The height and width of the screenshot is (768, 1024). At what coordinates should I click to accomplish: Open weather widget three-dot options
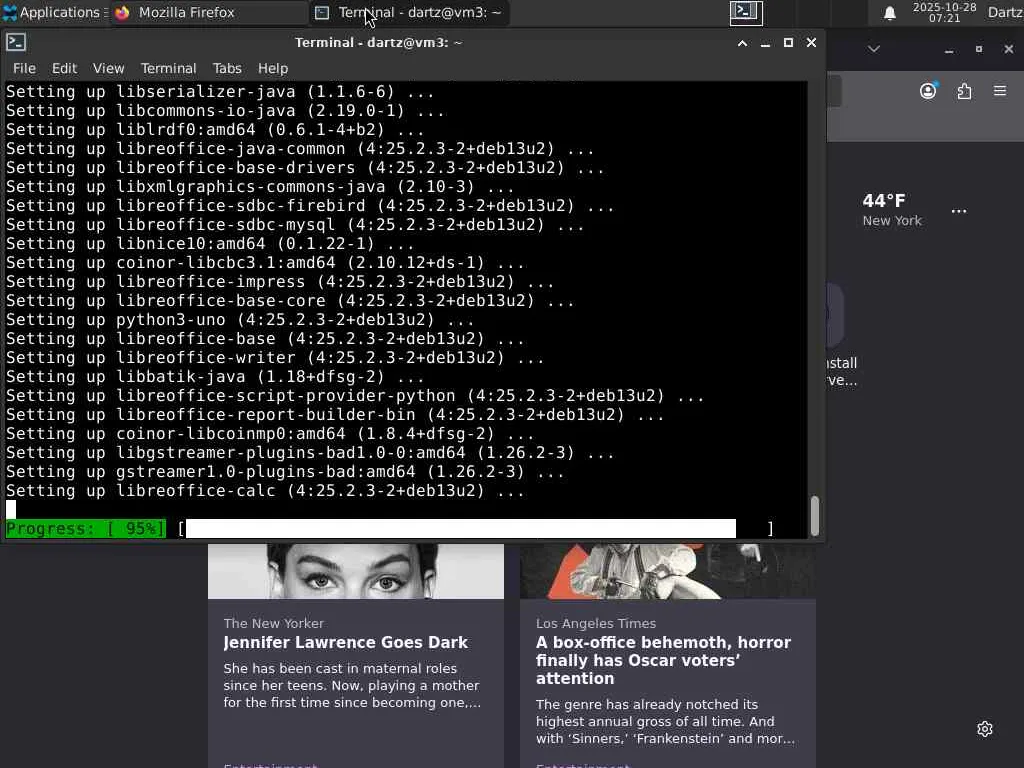959,211
